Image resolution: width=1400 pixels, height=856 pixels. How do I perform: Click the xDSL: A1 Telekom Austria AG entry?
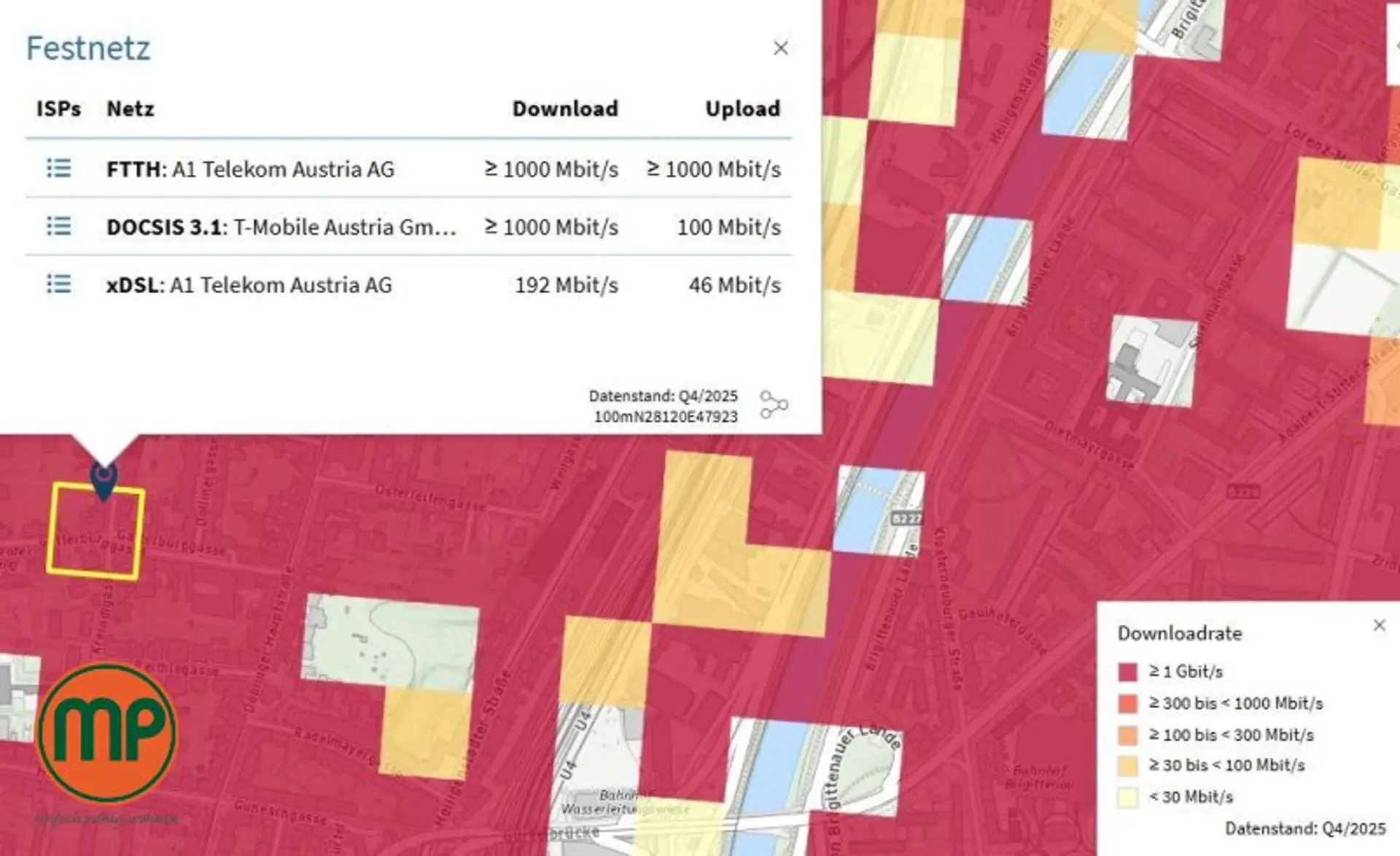pyautogui.click(x=249, y=284)
